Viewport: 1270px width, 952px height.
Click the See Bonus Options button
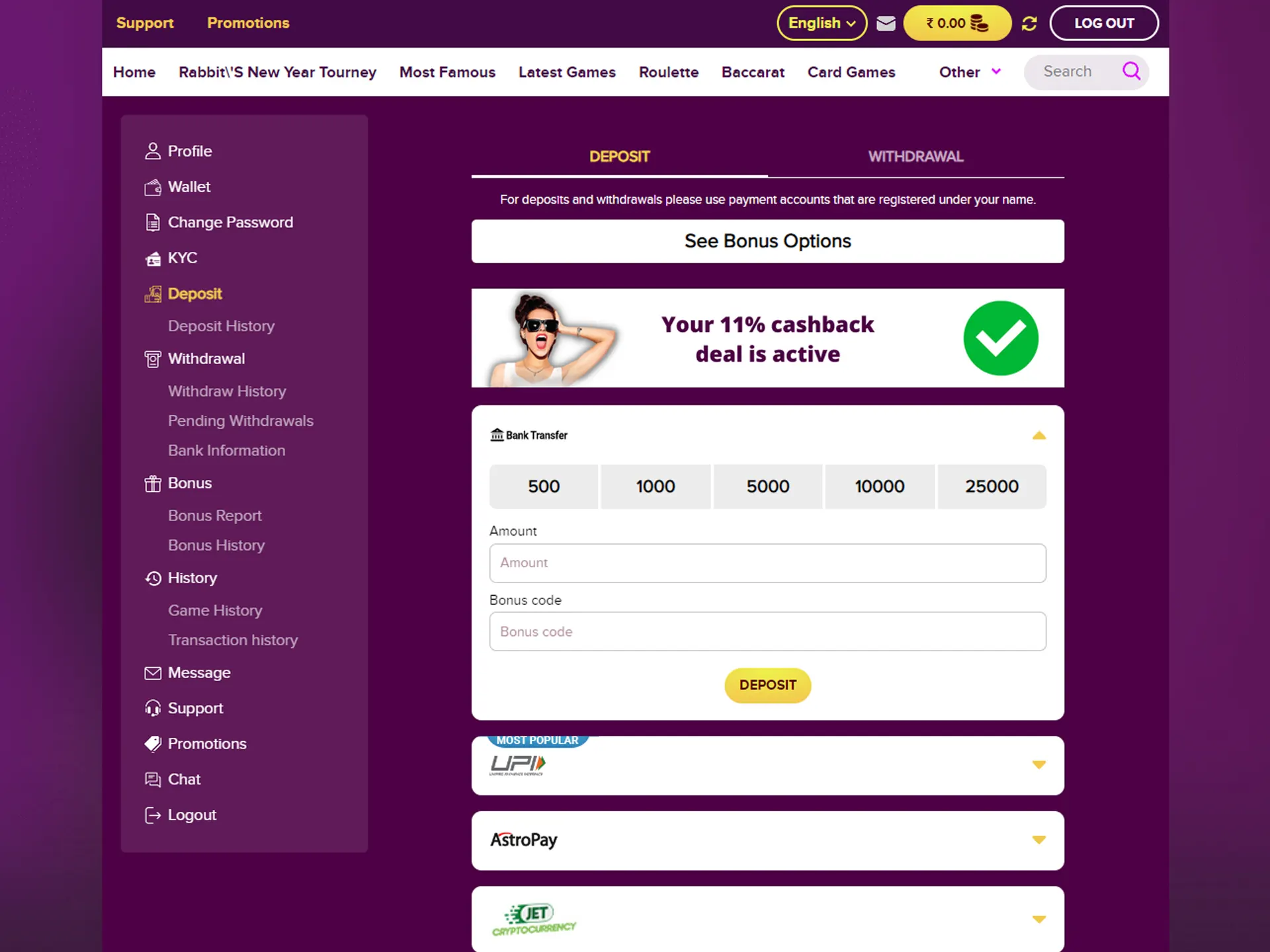coord(767,241)
